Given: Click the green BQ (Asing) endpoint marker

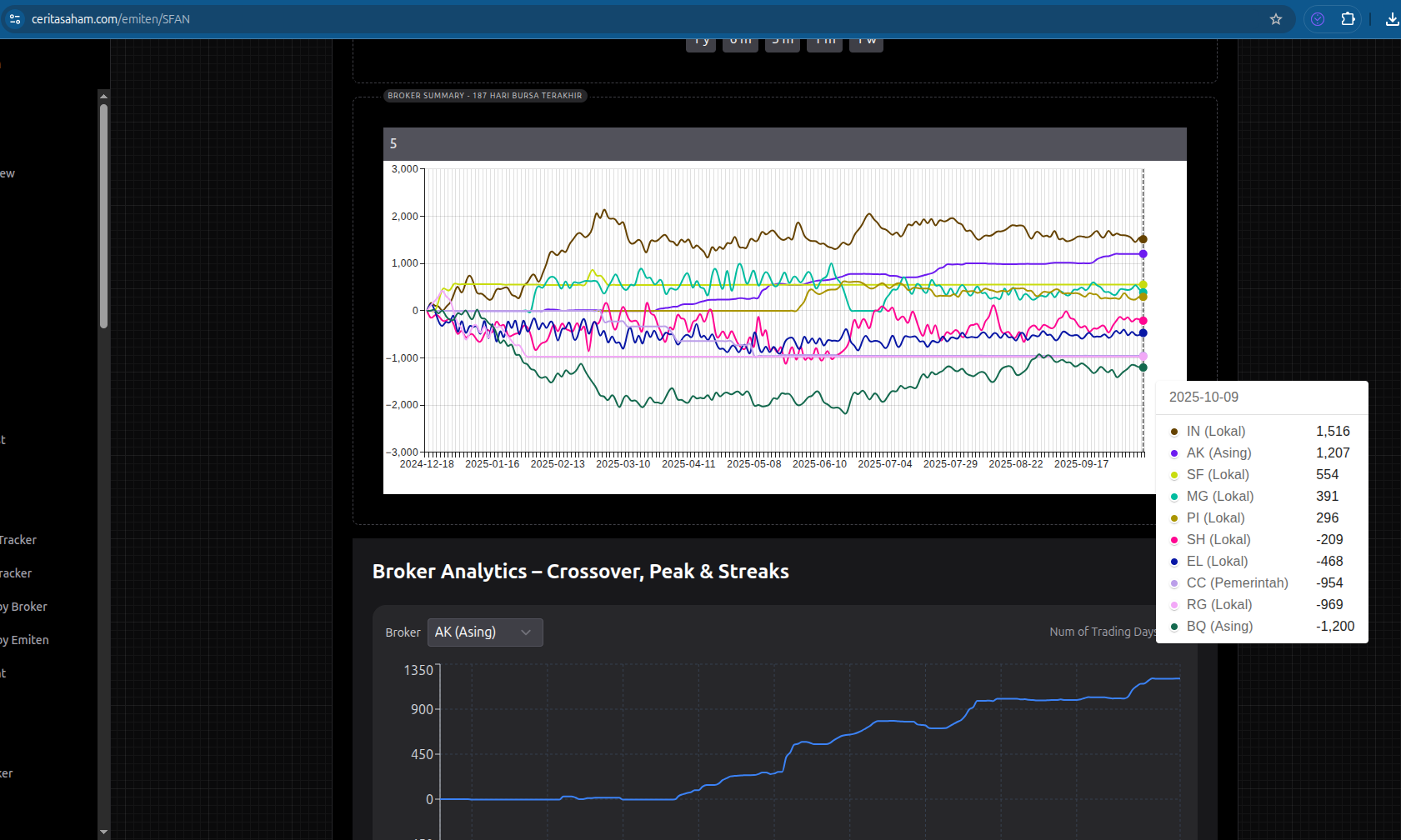Looking at the screenshot, I should pos(1143,367).
